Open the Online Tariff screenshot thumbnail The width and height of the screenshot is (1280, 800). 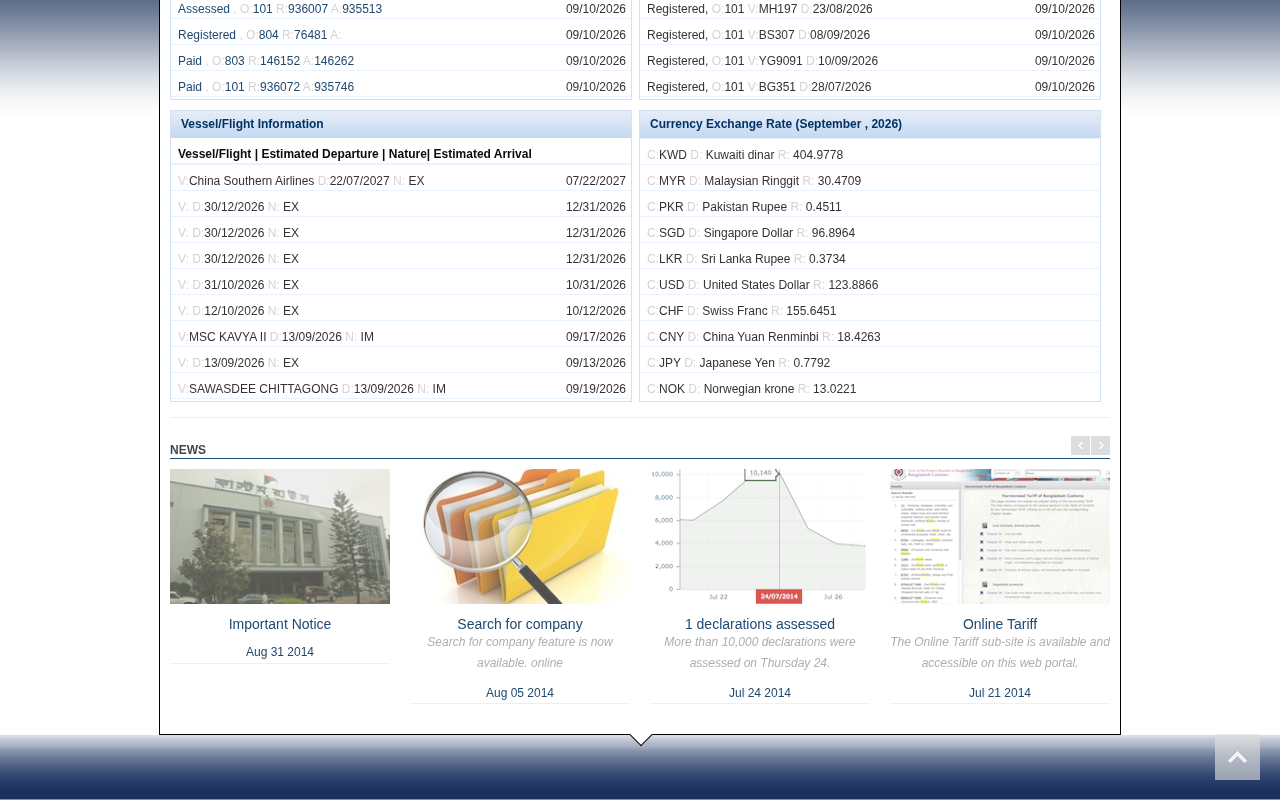coord(1000,536)
